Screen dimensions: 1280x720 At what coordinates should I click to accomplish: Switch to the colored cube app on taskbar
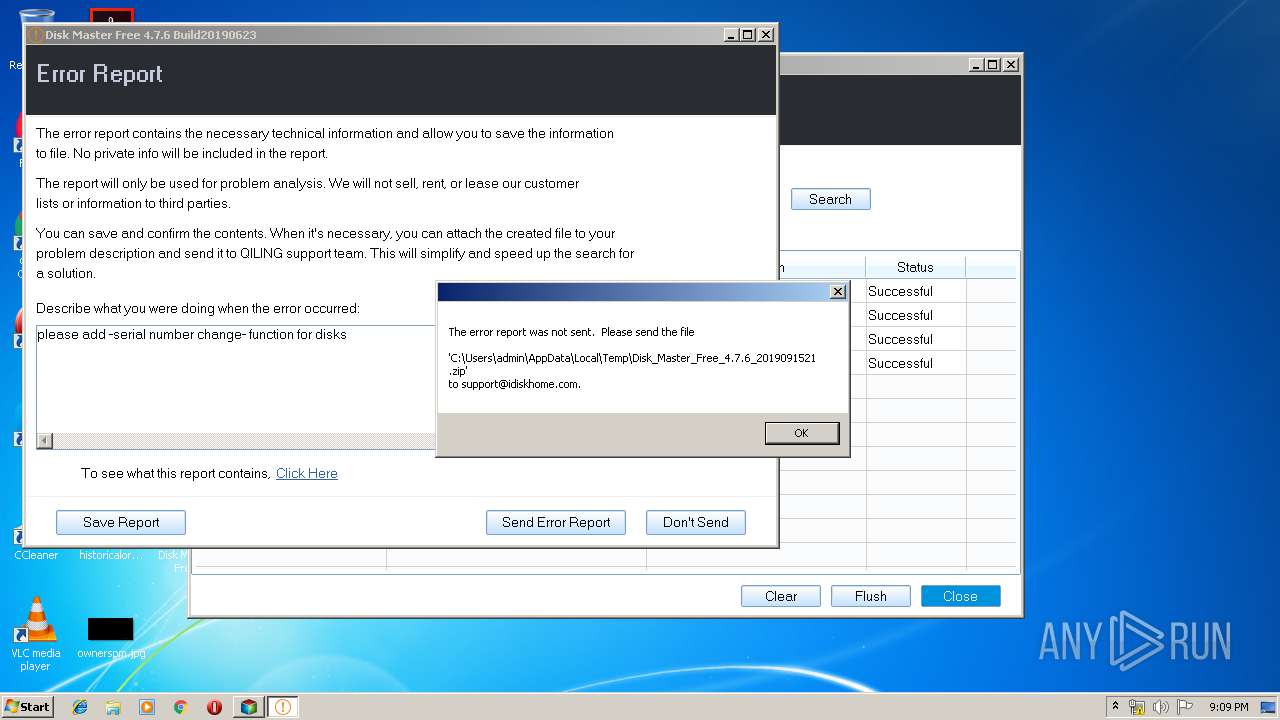pyautogui.click(x=248, y=707)
